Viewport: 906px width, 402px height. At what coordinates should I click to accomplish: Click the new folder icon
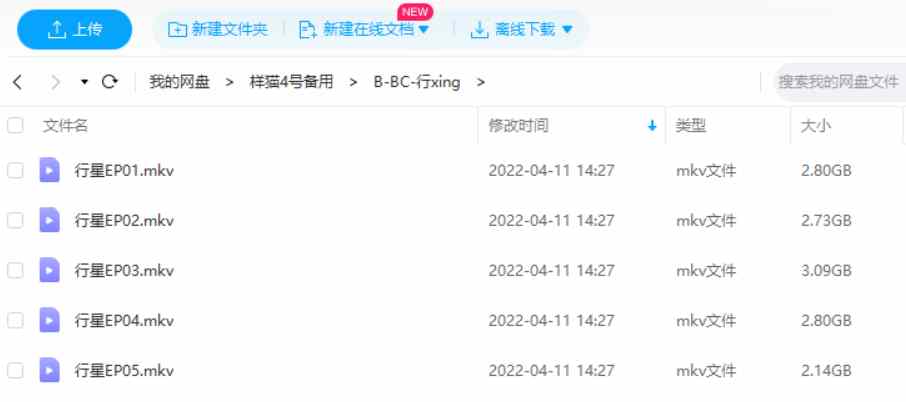pos(177,29)
